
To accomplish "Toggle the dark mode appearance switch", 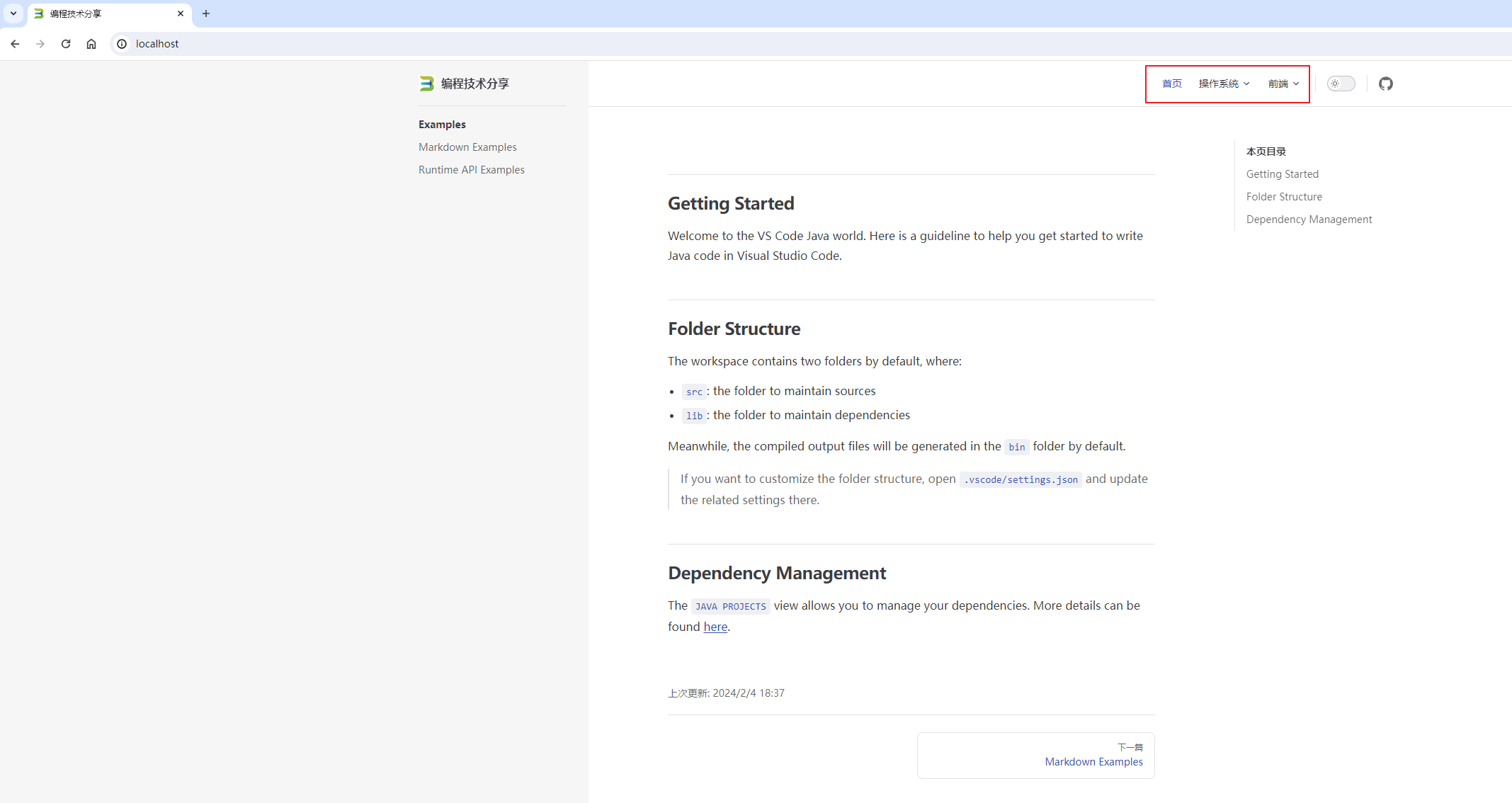I will pos(1341,84).
